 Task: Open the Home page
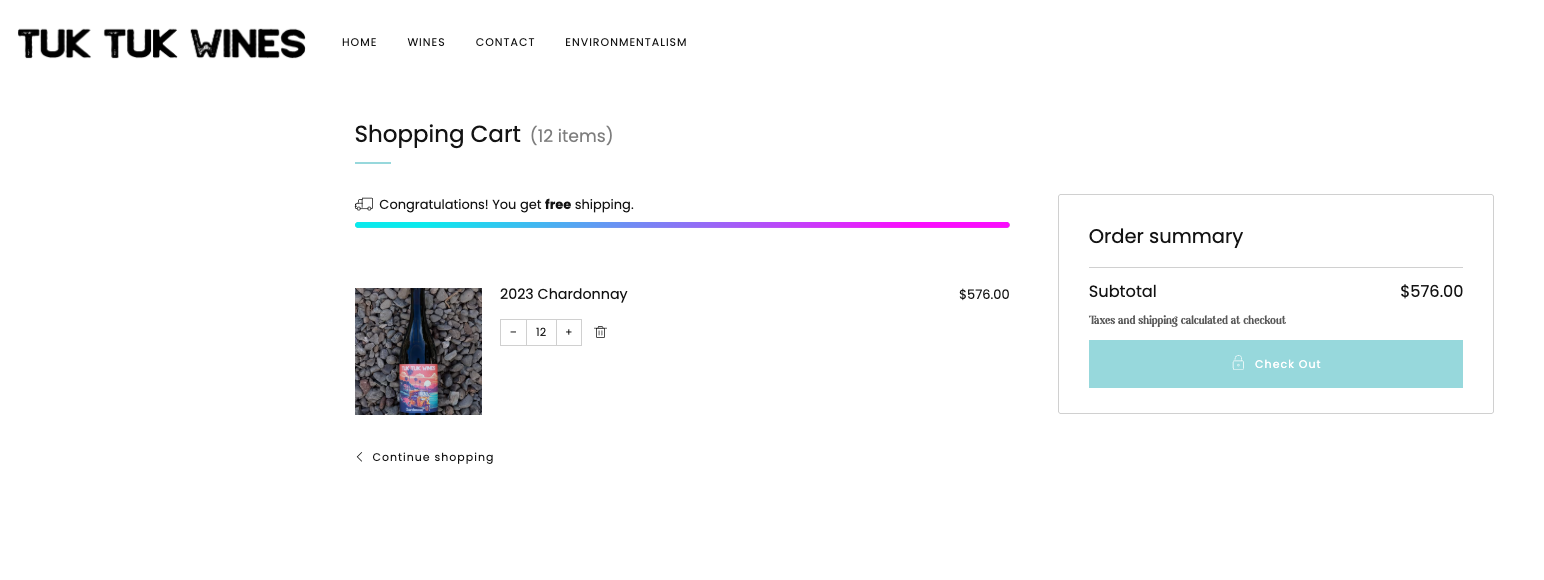[x=359, y=42]
